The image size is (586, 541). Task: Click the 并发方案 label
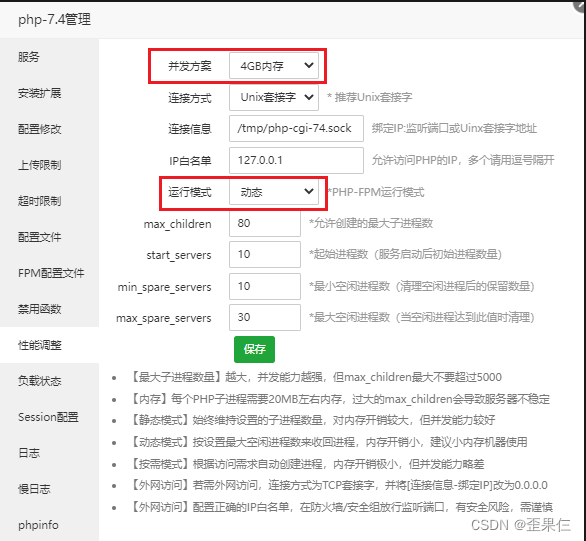click(x=190, y=66)
